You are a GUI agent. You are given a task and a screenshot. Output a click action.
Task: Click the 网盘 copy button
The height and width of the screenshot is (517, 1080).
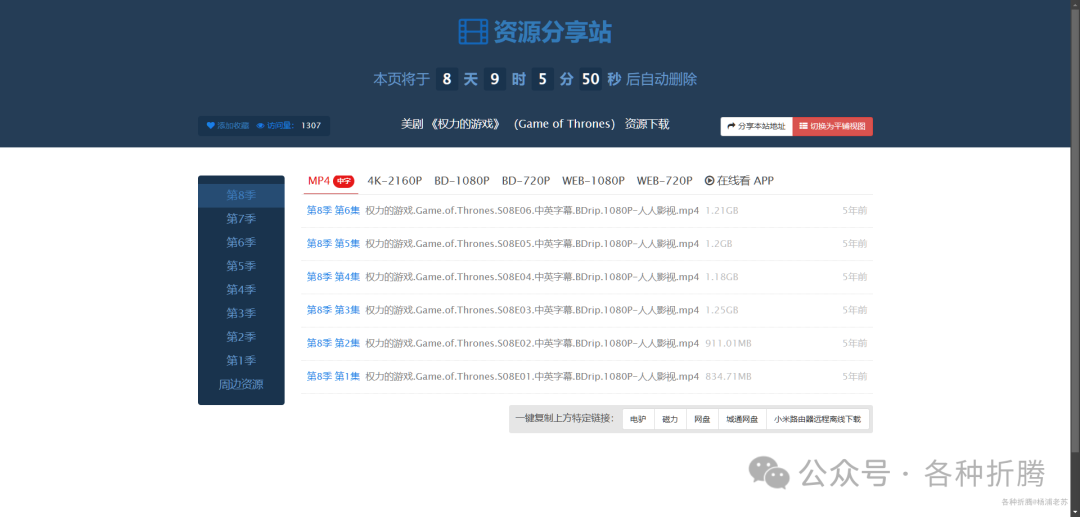click(x=702, y=419)
